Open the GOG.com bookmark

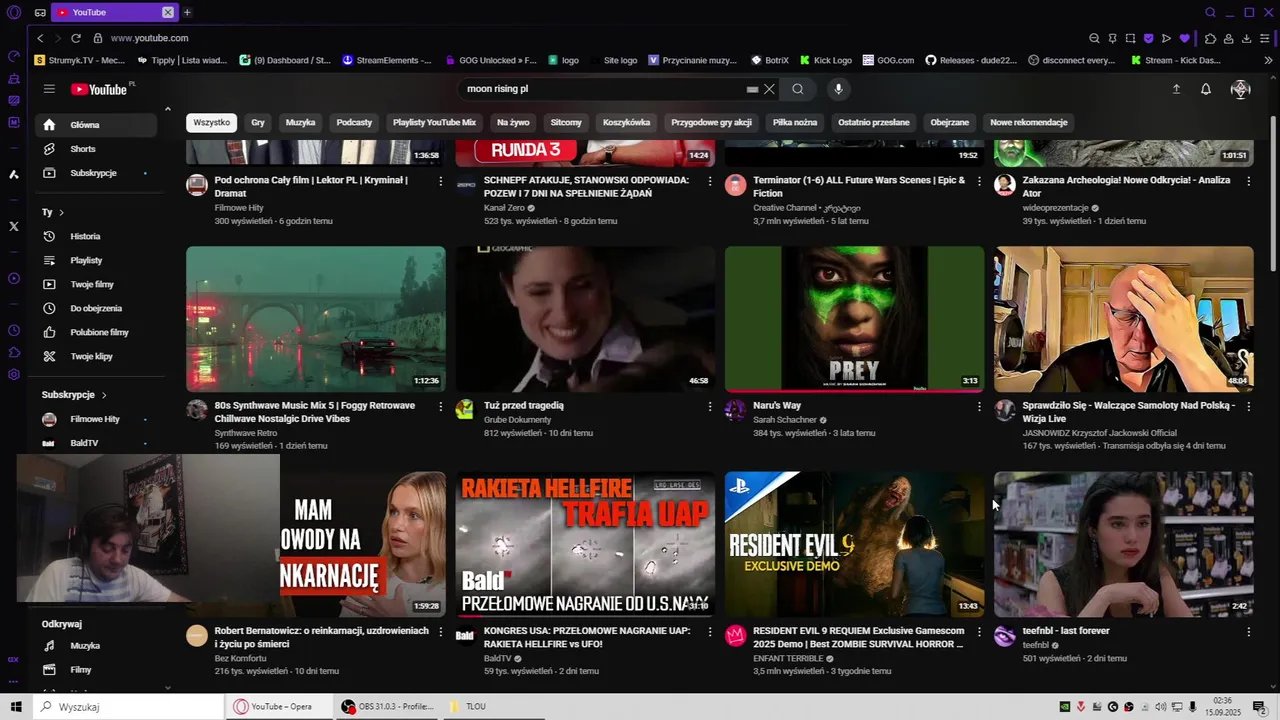point(888,60)
